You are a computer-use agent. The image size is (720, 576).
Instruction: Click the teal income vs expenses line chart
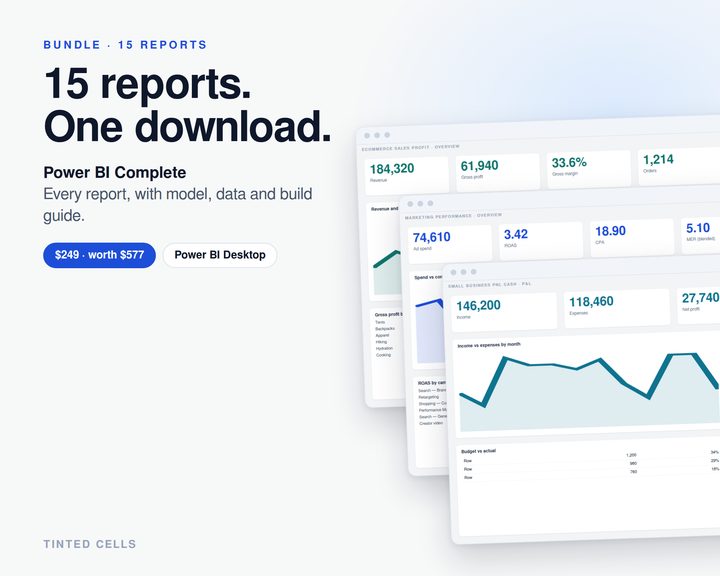coord(589,390)
